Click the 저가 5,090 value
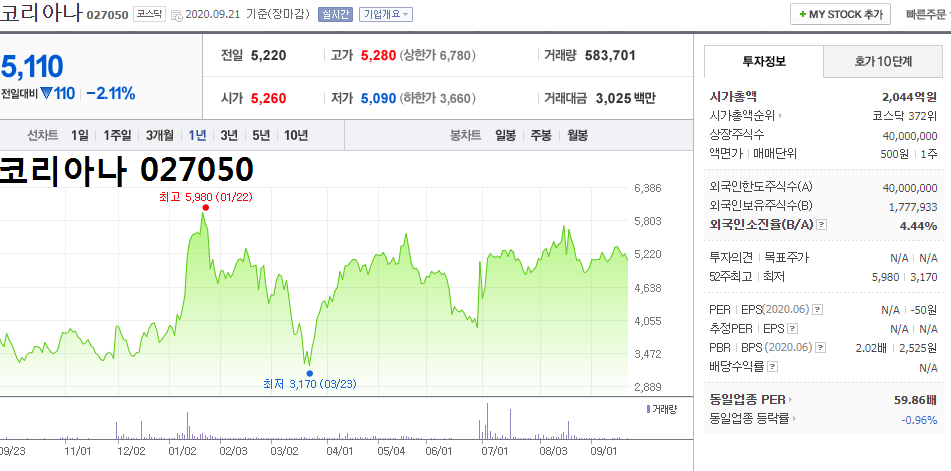 [x=378, y=98]
